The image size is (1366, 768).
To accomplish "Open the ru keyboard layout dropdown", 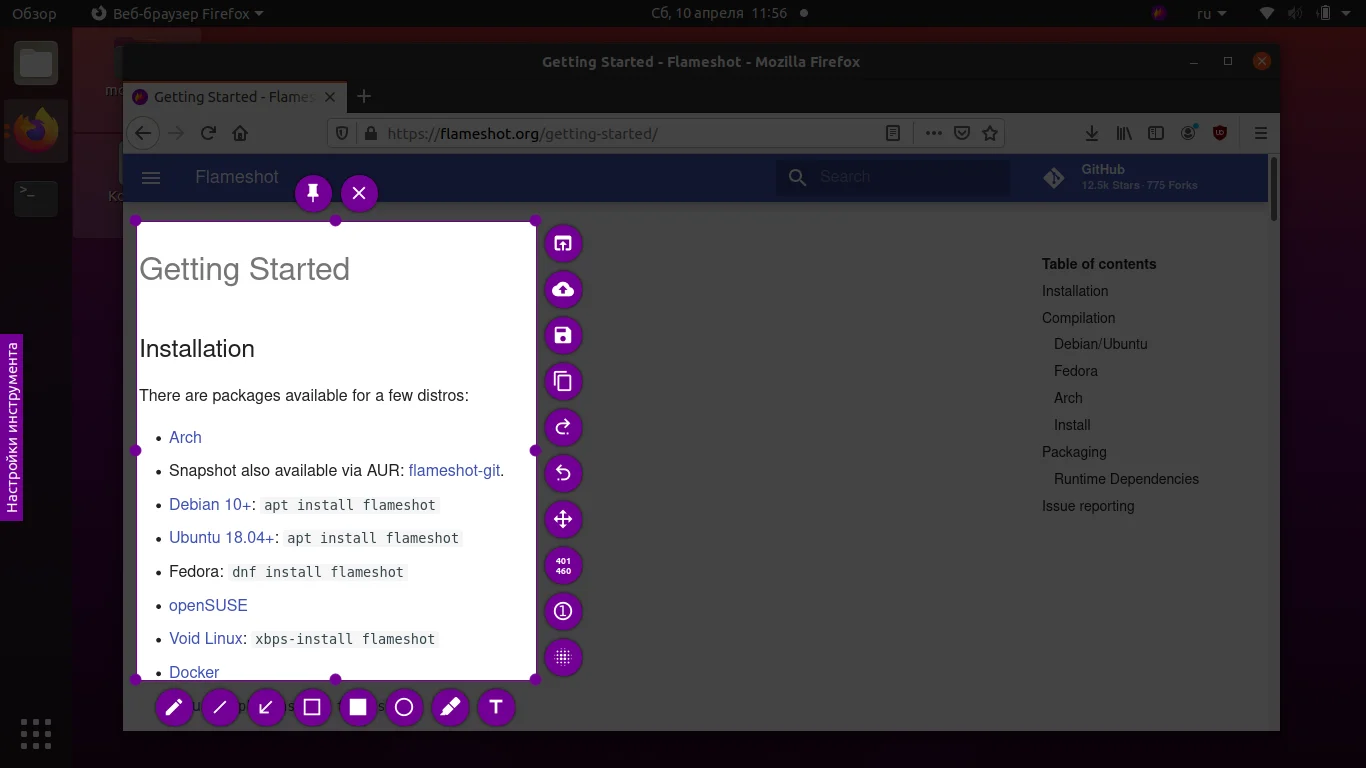I will (1211, 14).
